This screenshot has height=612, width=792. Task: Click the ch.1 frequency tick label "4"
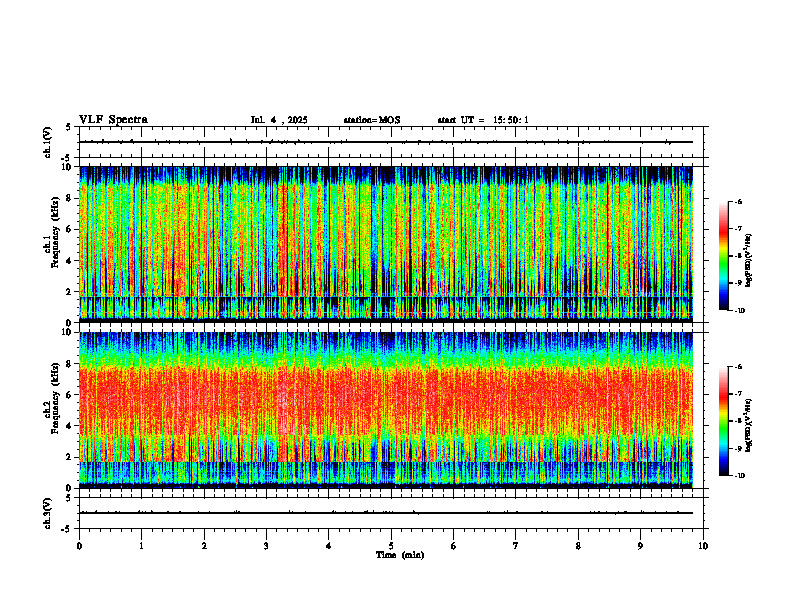(x=70, y=261)
